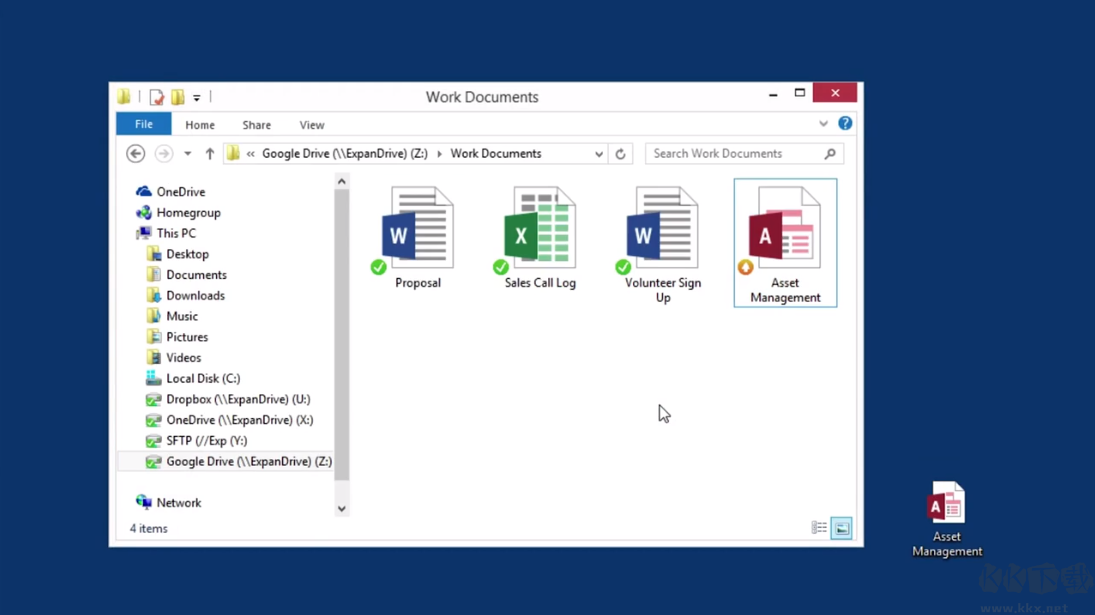Click New Folder quick access toolbar icon
Screen dimensions: 1095x615
pyautogui.click(x=178, y=97)
